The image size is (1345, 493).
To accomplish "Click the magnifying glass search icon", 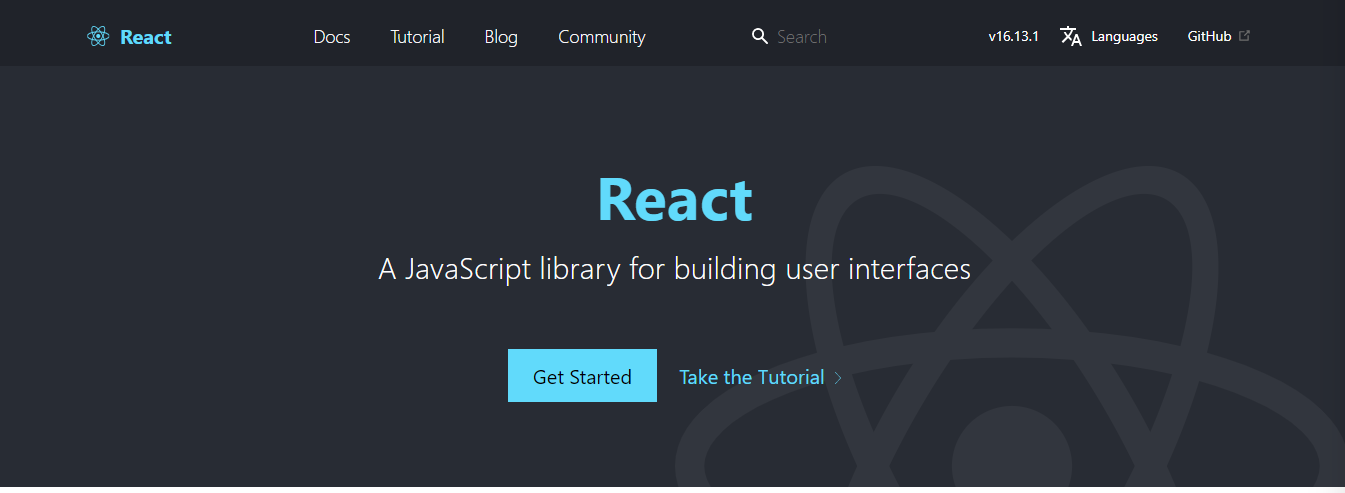I will tap(759, 37).
